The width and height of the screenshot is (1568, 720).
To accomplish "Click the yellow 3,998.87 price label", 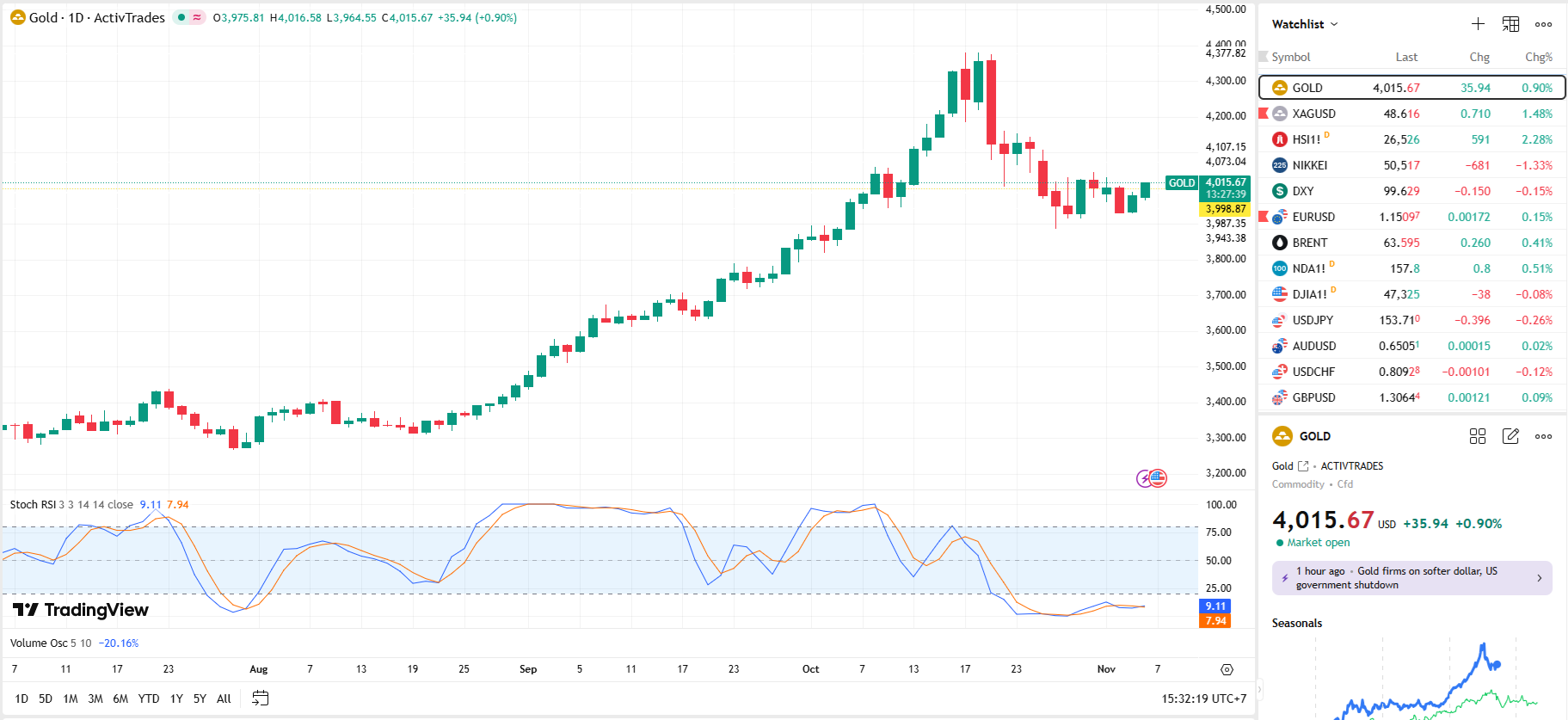I will click(1225, 209).
